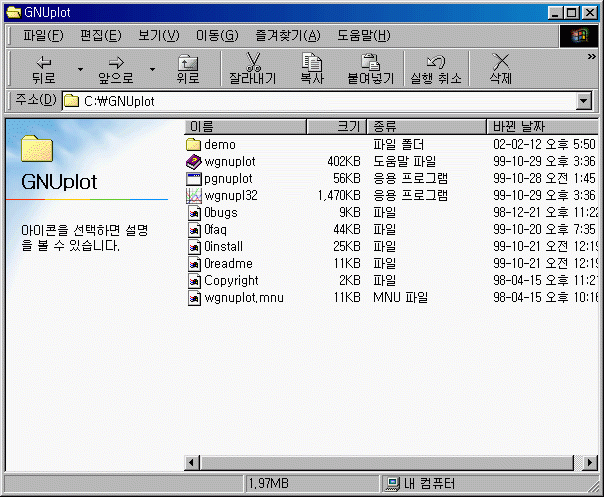This screenshot has height=497, width=604.
Task: Click the date 02-02-12 오후 5:50
Action: coord(544,144)
